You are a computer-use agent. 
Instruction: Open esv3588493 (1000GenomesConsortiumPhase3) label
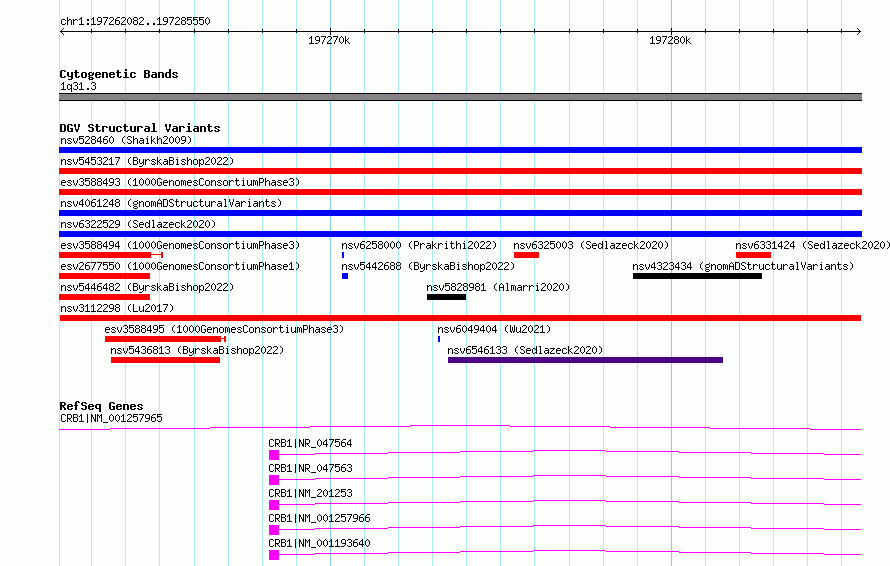click(x=180, y=182)
